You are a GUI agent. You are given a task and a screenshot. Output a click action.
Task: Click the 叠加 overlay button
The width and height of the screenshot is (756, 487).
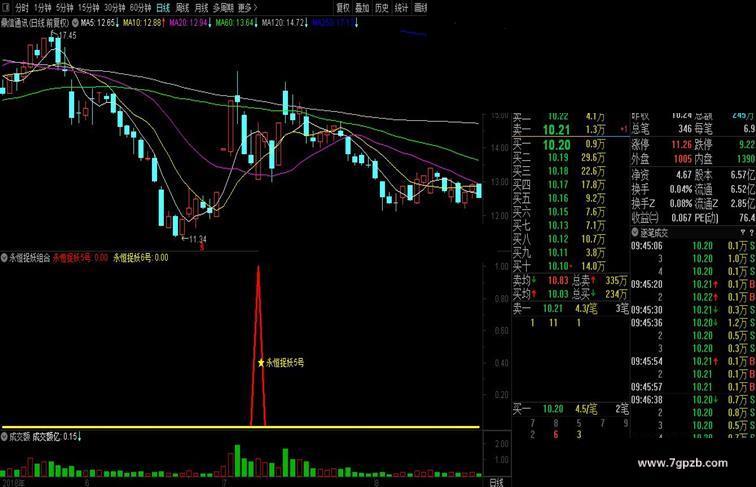(x=362, y=8)
